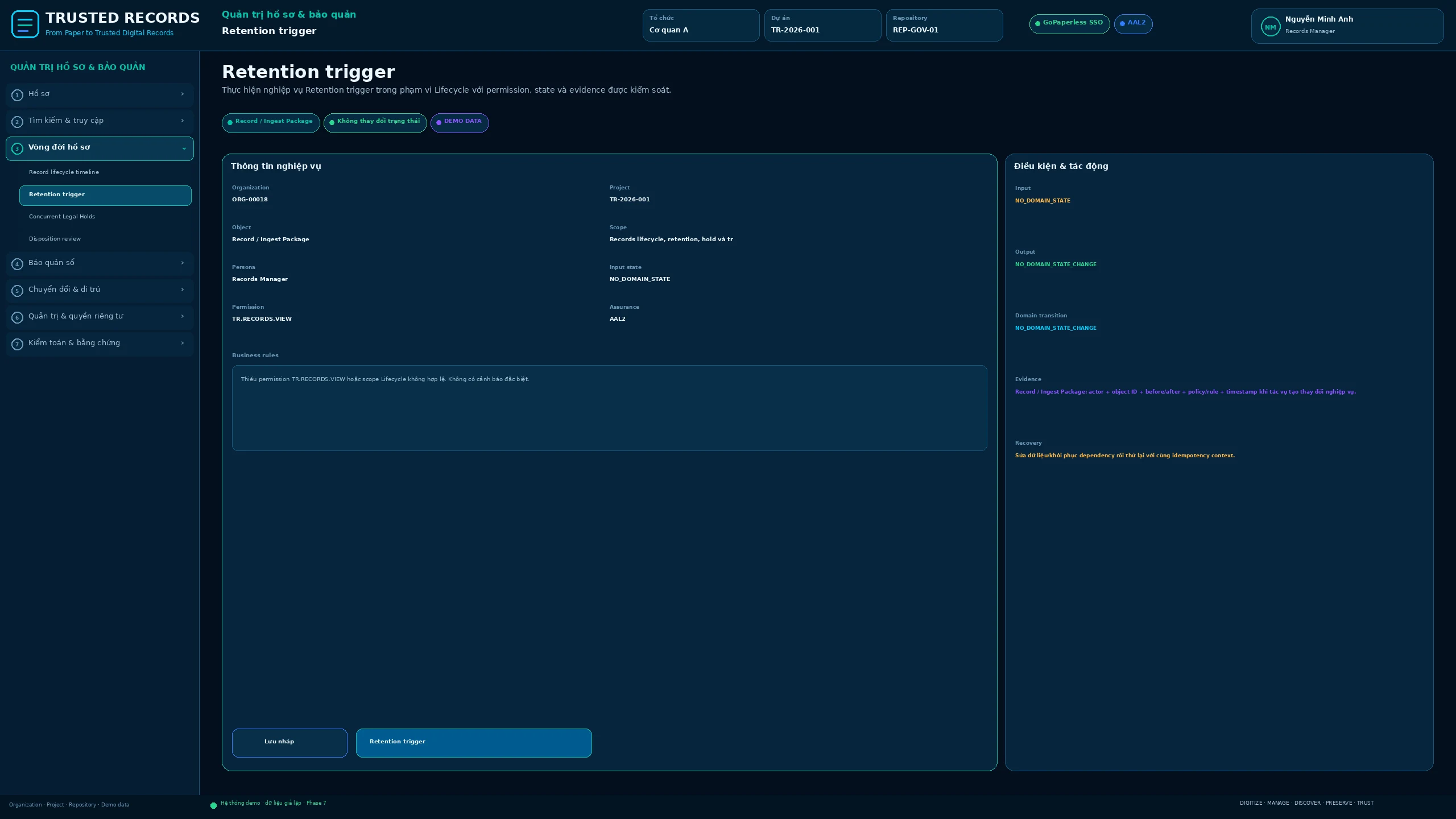The width and height of the screenshot is (1456, 819).
Task: Click the Điều kiện & tác động panel heading
Action: [1061, 166]
